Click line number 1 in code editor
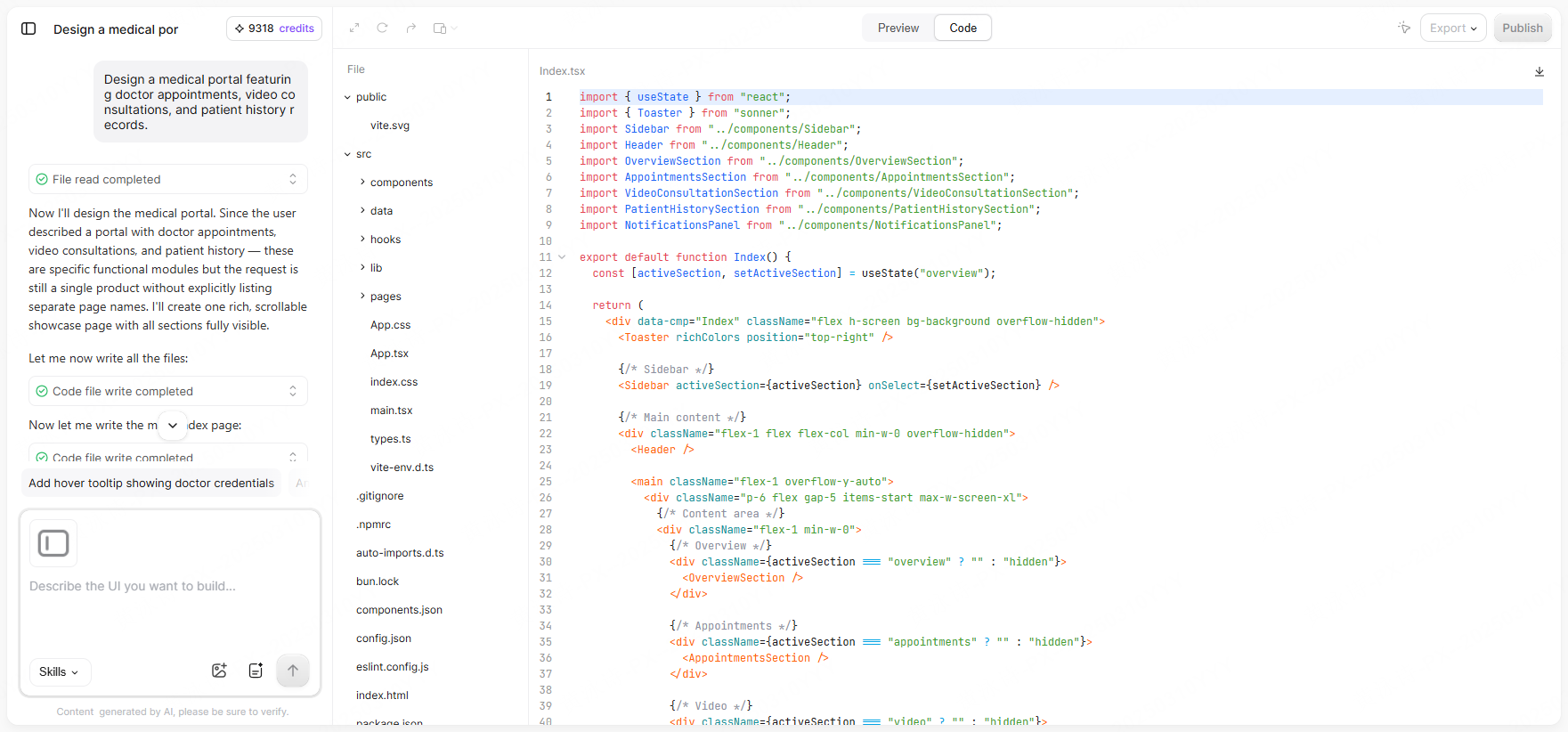1568x732 pixels. 548,97
